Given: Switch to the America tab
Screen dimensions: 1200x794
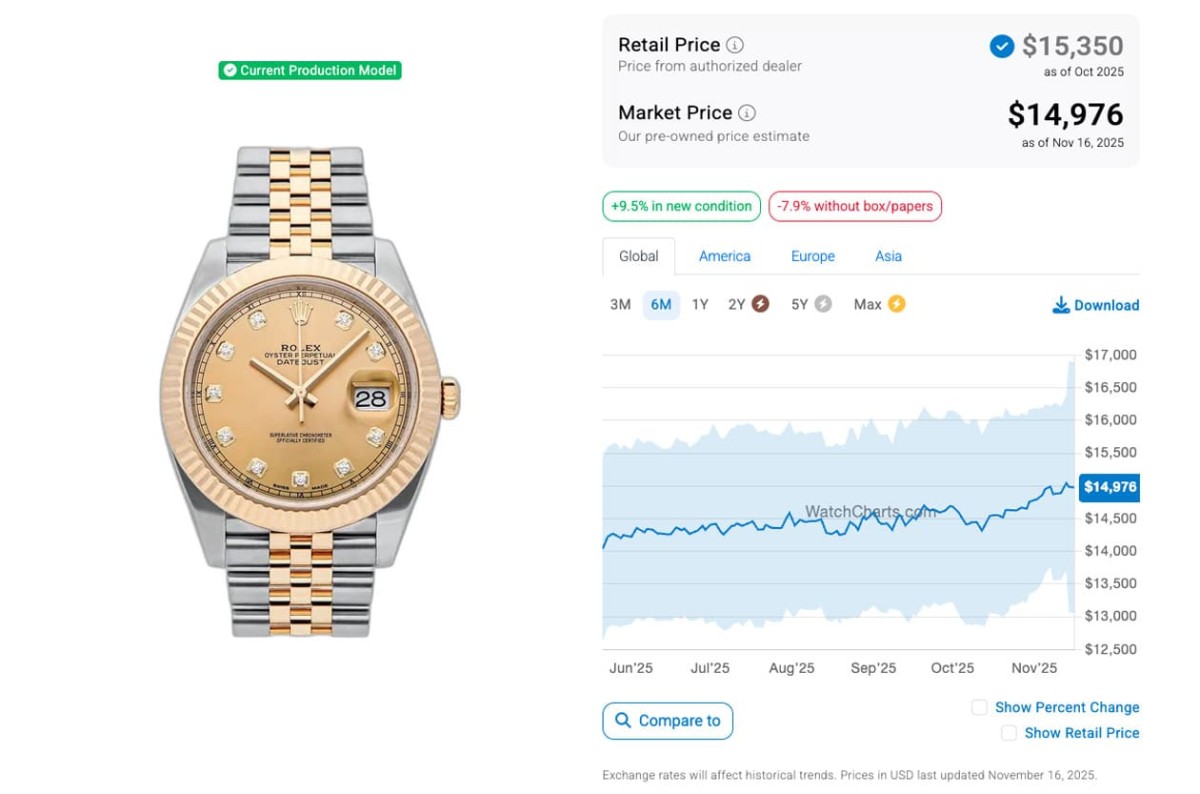Looking at the screenshot, I should pos(725,256).
